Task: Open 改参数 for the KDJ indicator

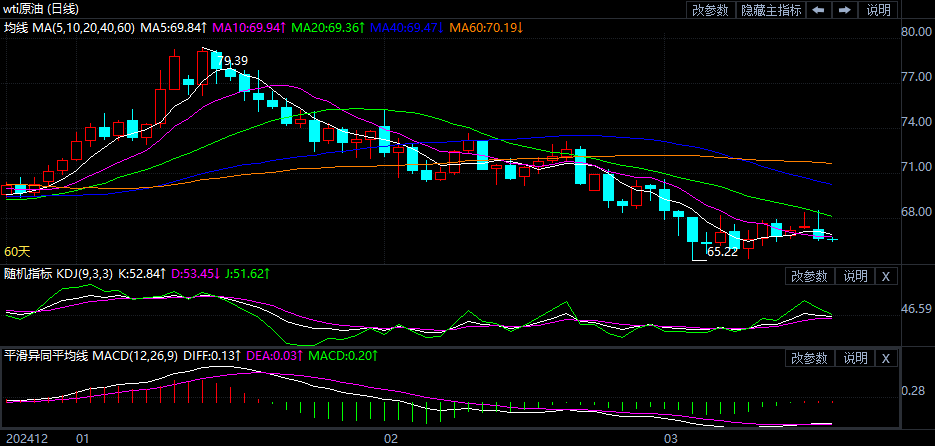Action: coord(809,276)
